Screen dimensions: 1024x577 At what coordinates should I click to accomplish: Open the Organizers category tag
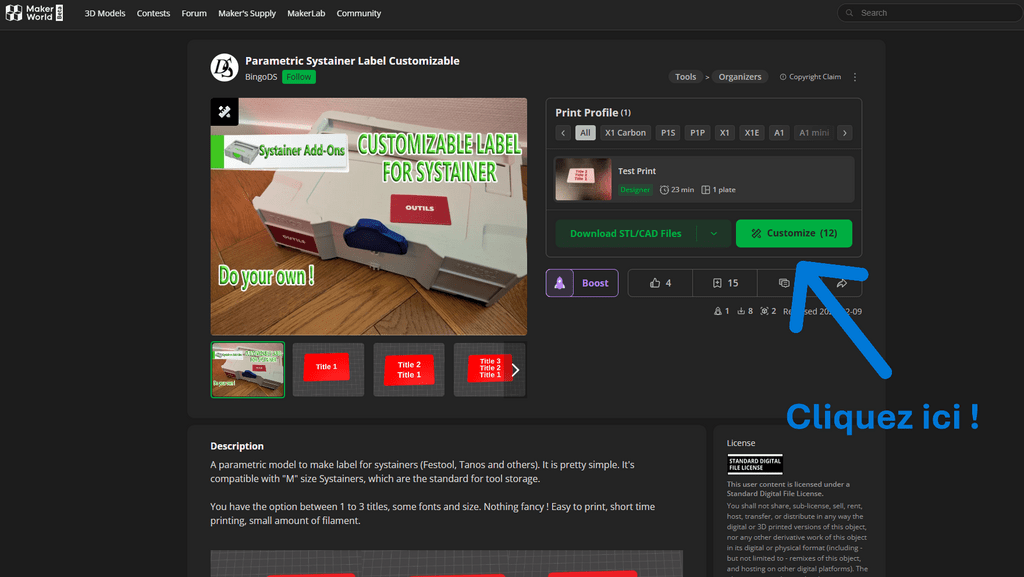tap(740, 77)
